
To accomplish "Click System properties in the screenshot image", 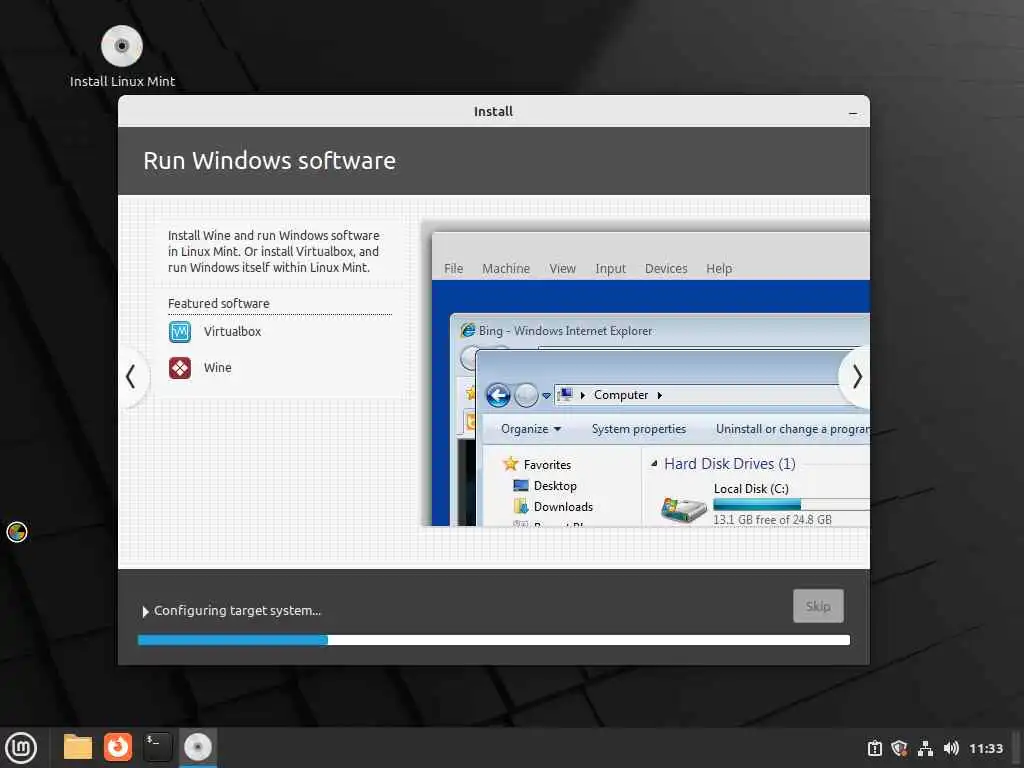I will click(639, 429).
